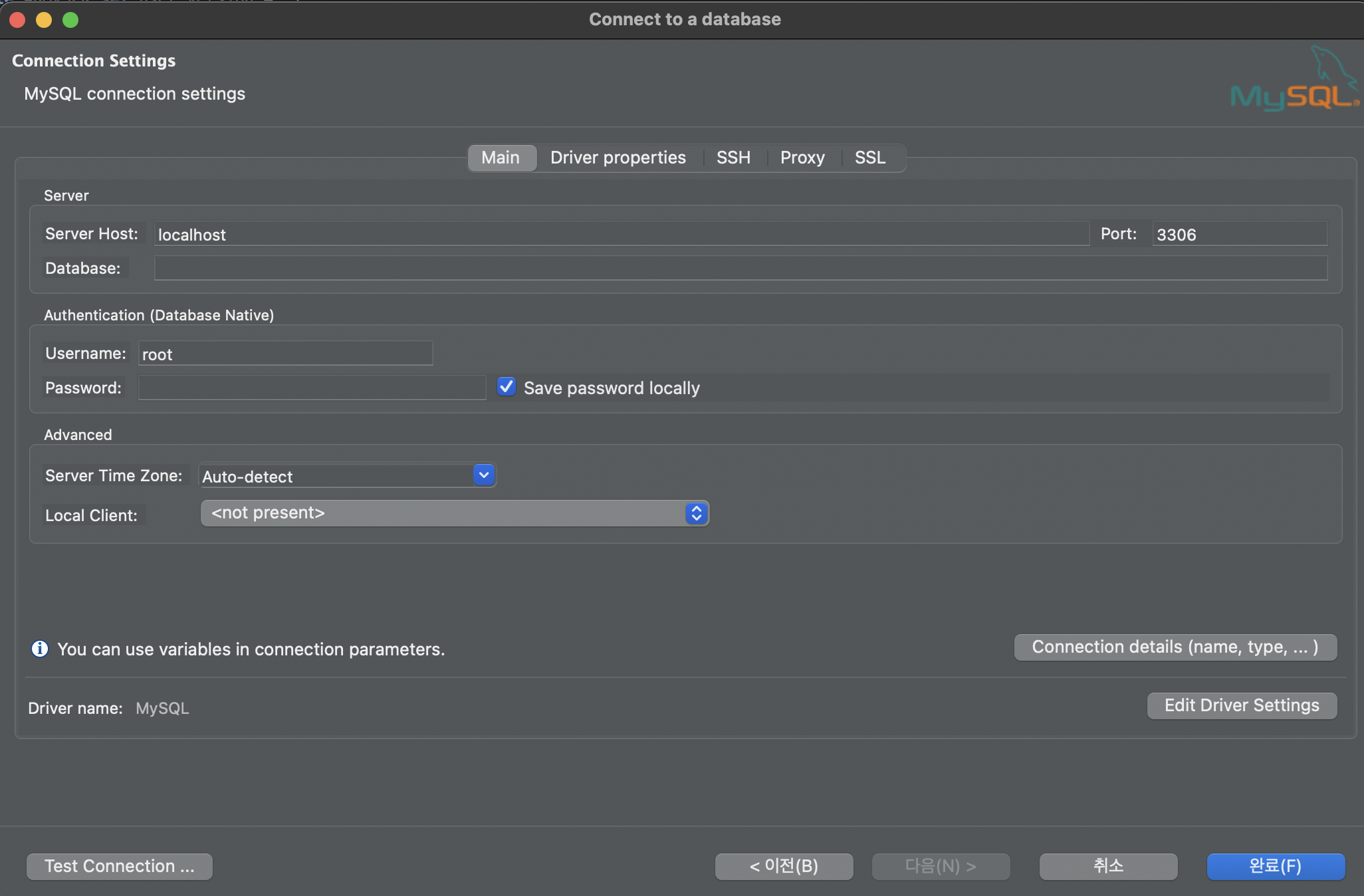Screen dimensions: 1364x896
Task: Click into the Database field
Action: (x=740, y=268)
